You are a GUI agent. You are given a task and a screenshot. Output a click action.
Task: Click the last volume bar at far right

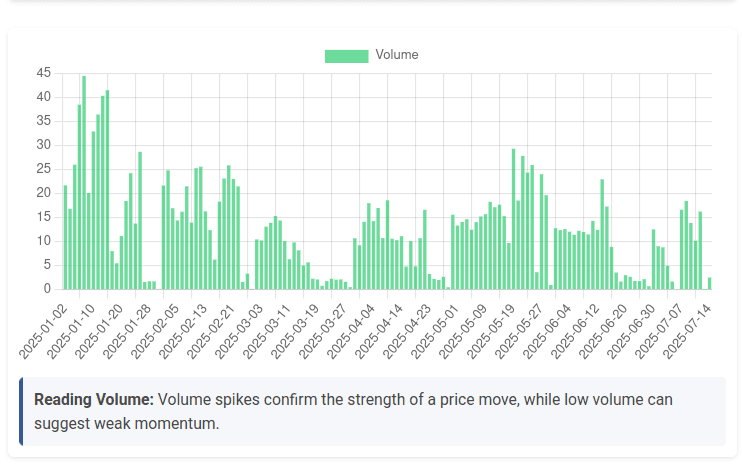coord(710,283)
